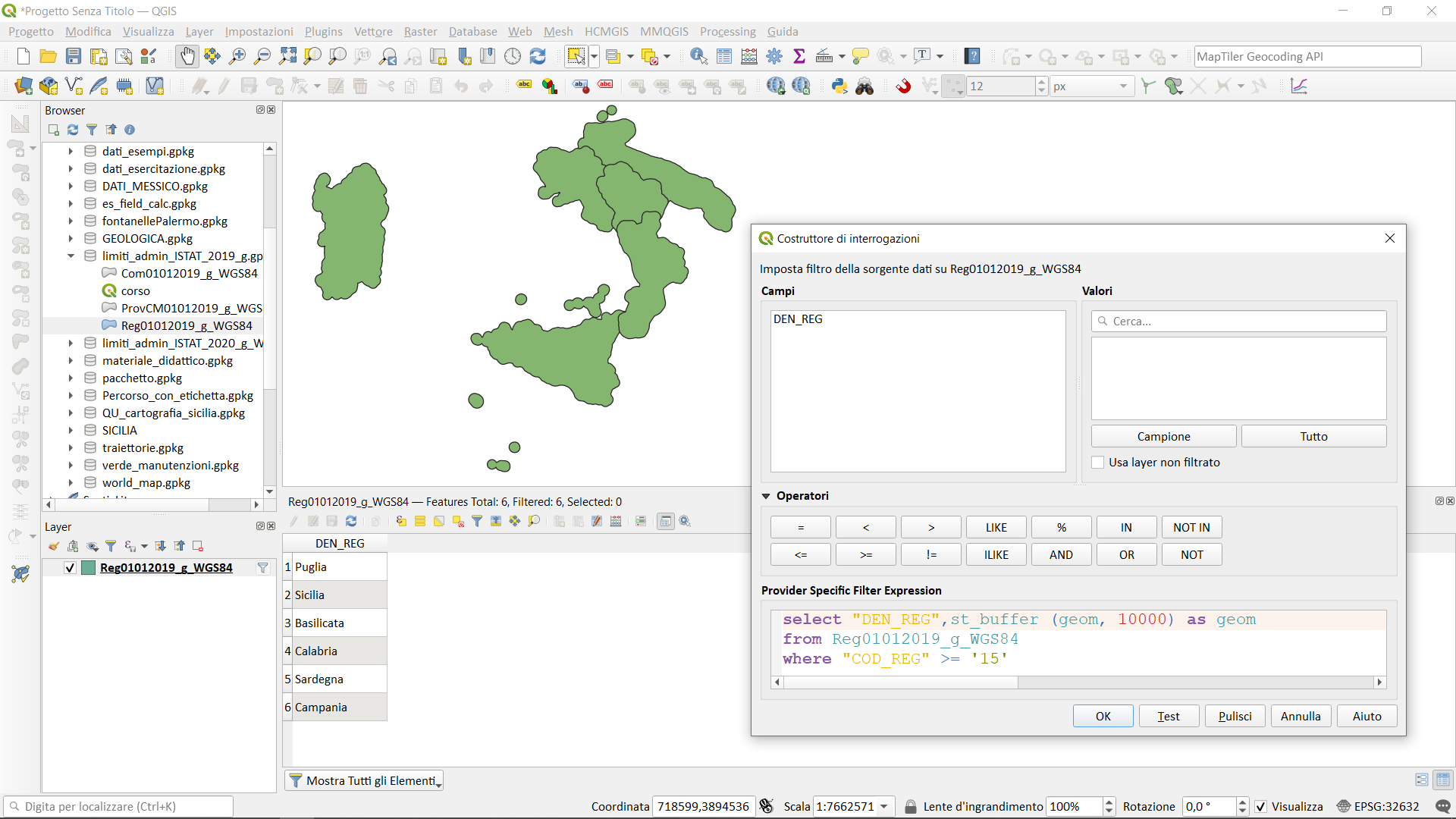Click the Save Project floppy icon
Screen dimensions: 1456x819
[74, 56]
